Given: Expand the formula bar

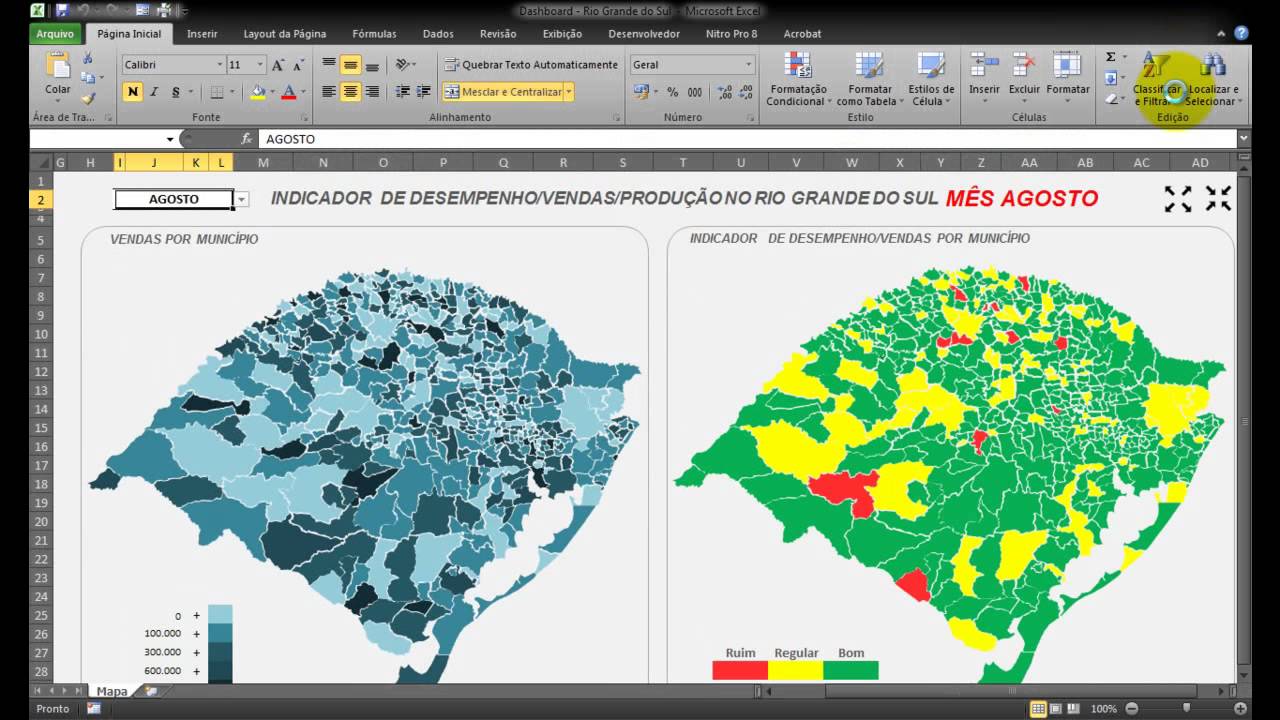Looking at the screenshot, I should (x=1243, y=139).
